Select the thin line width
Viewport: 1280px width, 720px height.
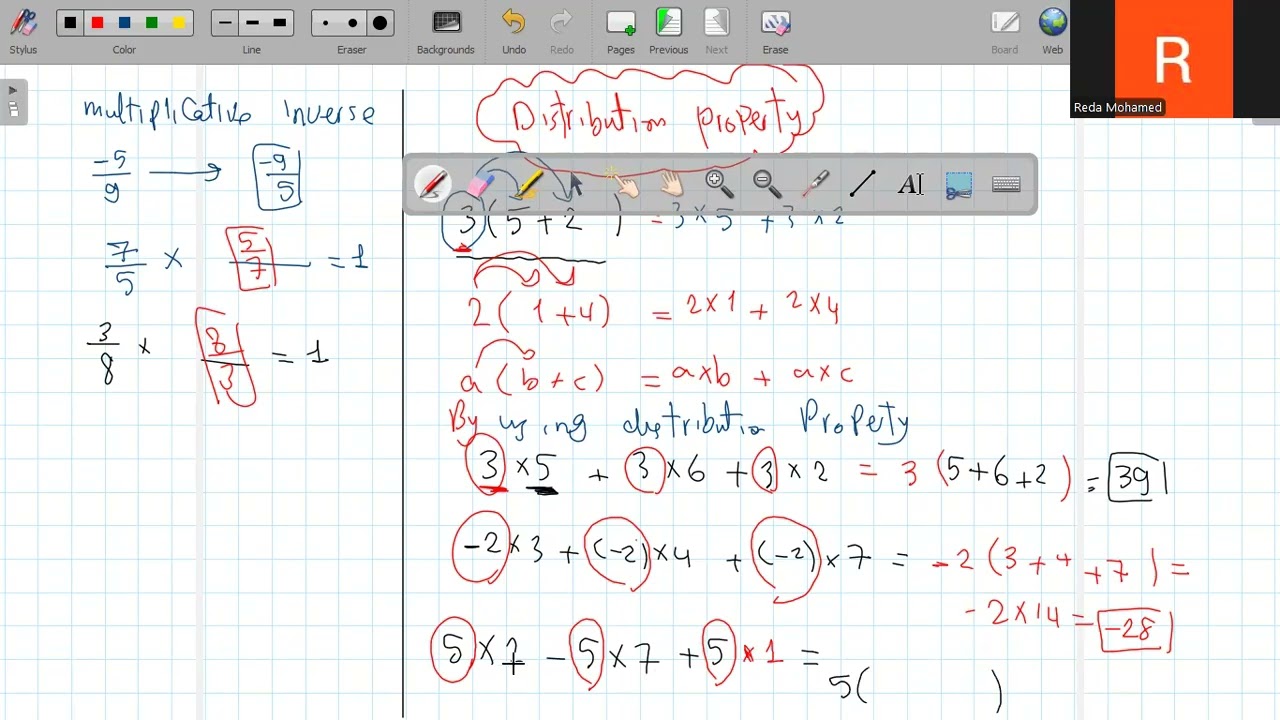point(225,23)
